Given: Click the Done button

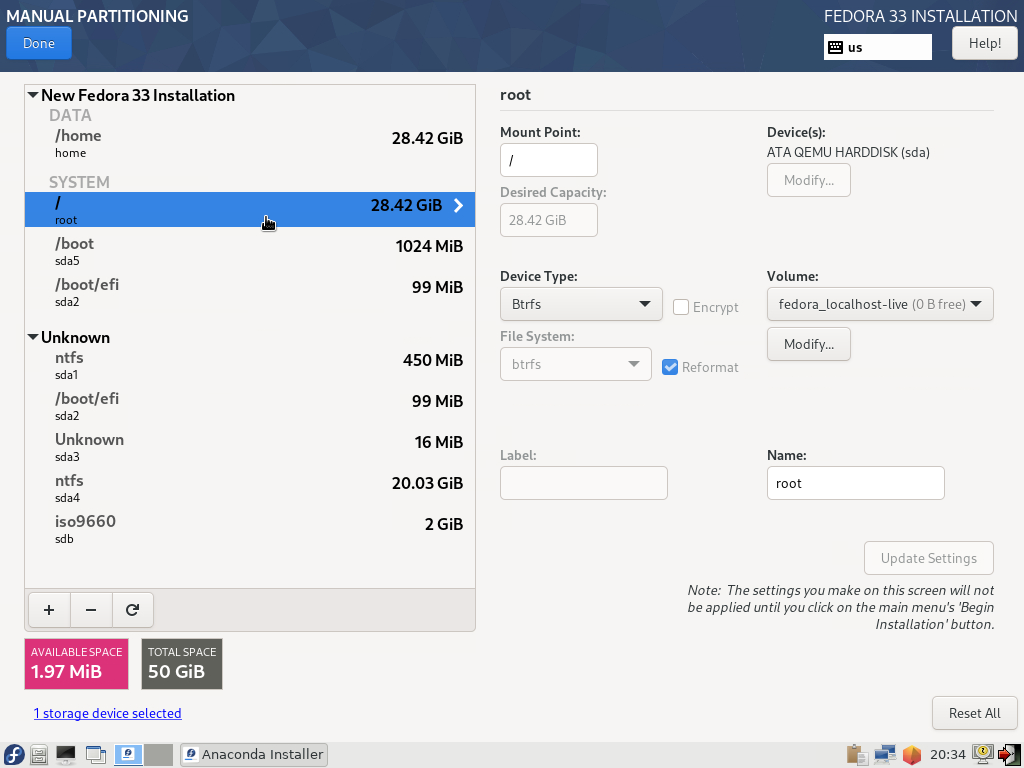Looking at the screenshot, I should pyautogui.click(x=39, y=43).
